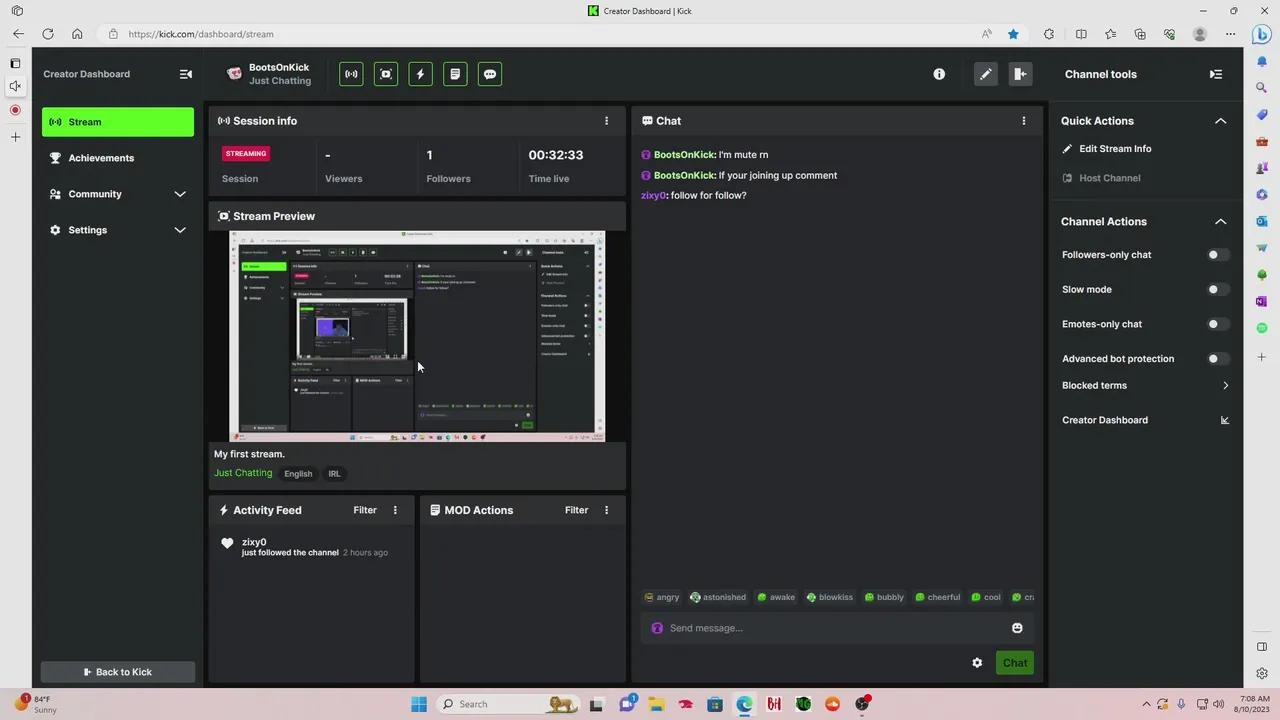Select the lightning quick-actions icon
1280x720 pixels.
(420, 73)
